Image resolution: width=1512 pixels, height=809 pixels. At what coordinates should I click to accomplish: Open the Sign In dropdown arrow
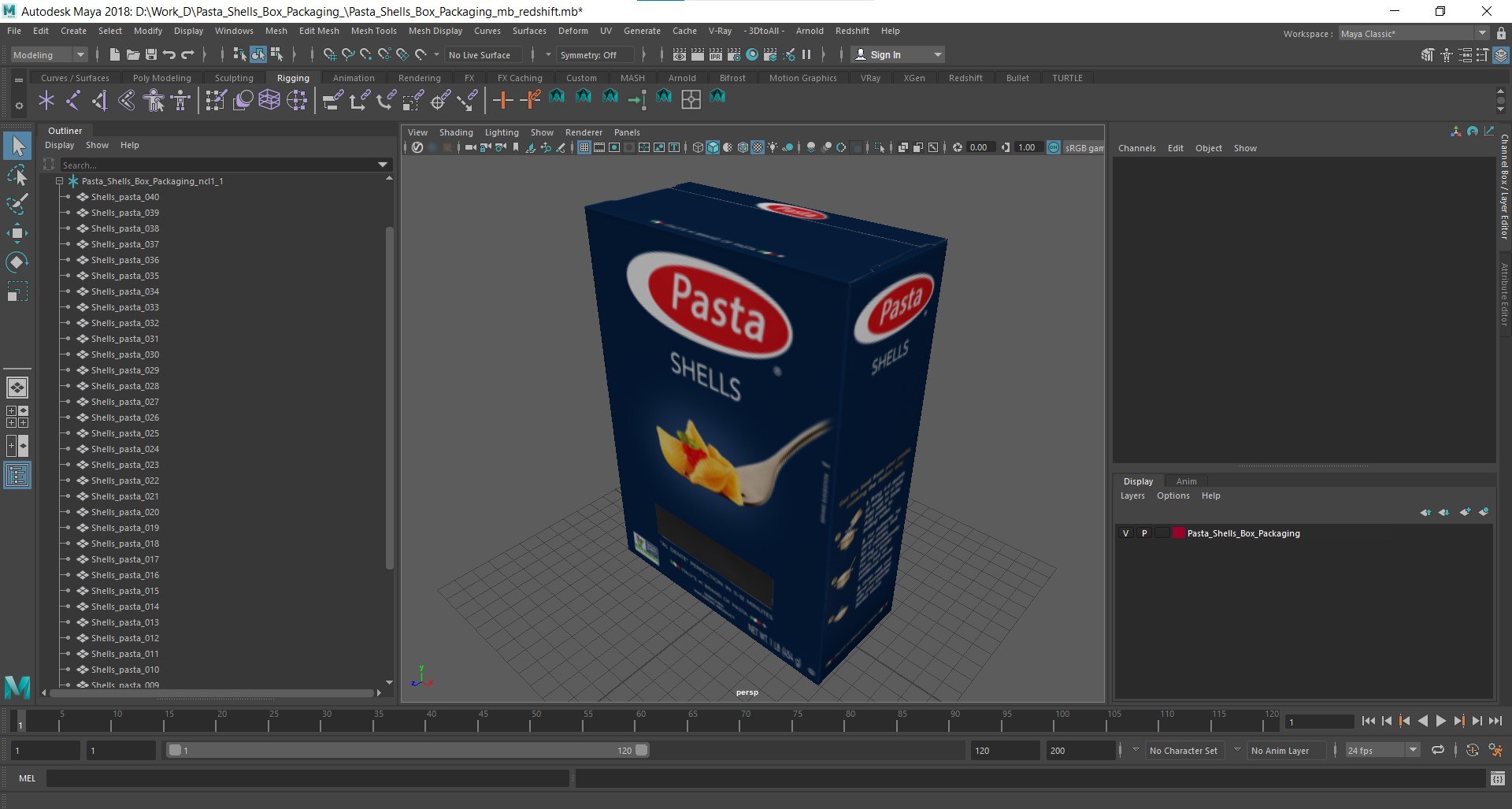tap(937, 54)
